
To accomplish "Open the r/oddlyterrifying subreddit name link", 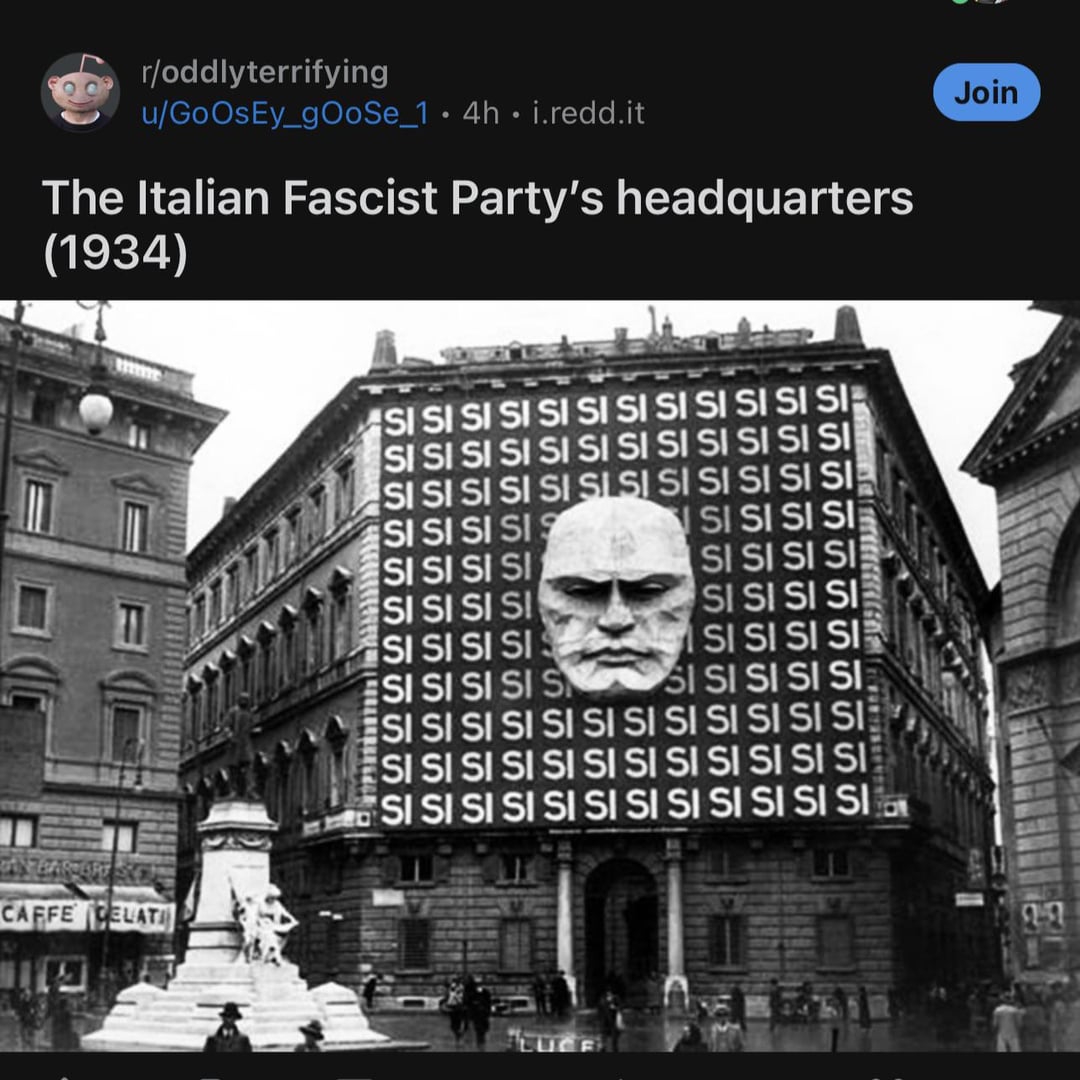I will (264, 72).
